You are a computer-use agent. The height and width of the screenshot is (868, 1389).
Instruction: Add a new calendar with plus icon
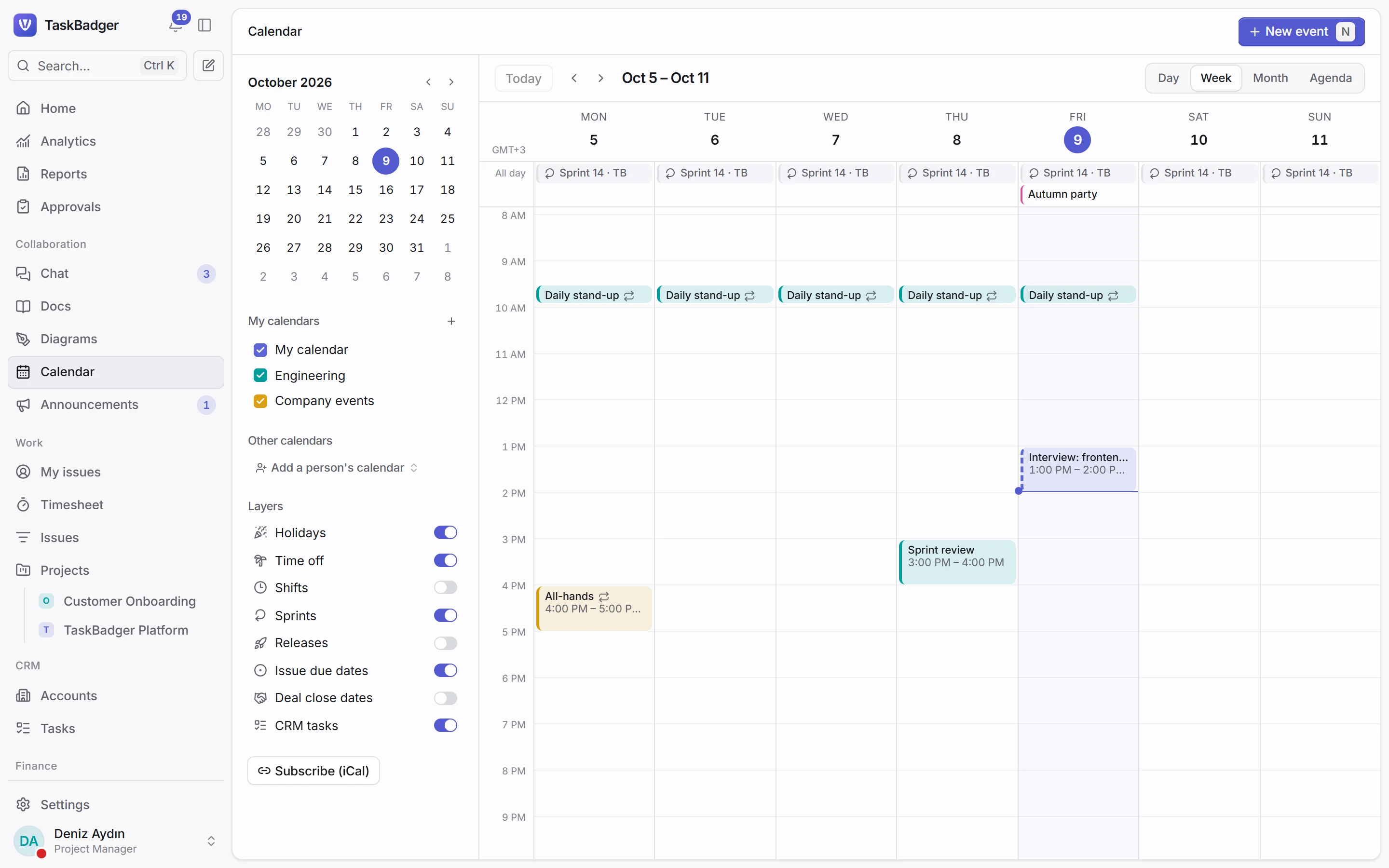point(451,321)
